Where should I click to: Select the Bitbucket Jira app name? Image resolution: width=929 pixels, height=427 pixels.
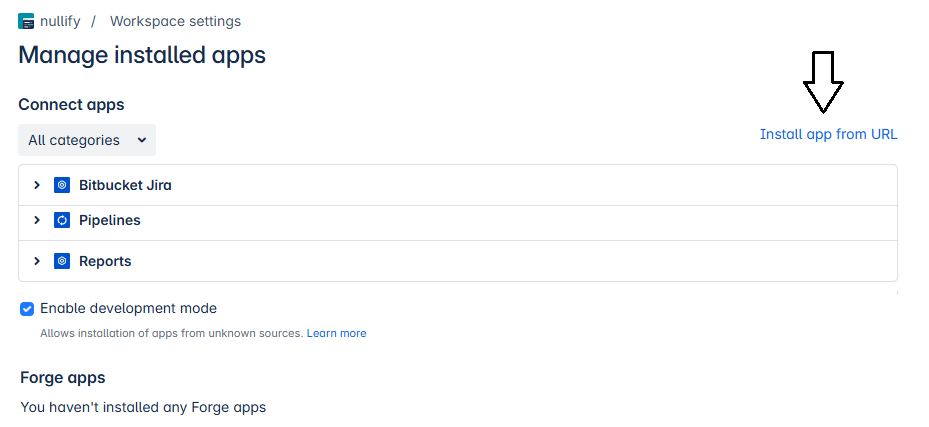[x=125, y=185]
